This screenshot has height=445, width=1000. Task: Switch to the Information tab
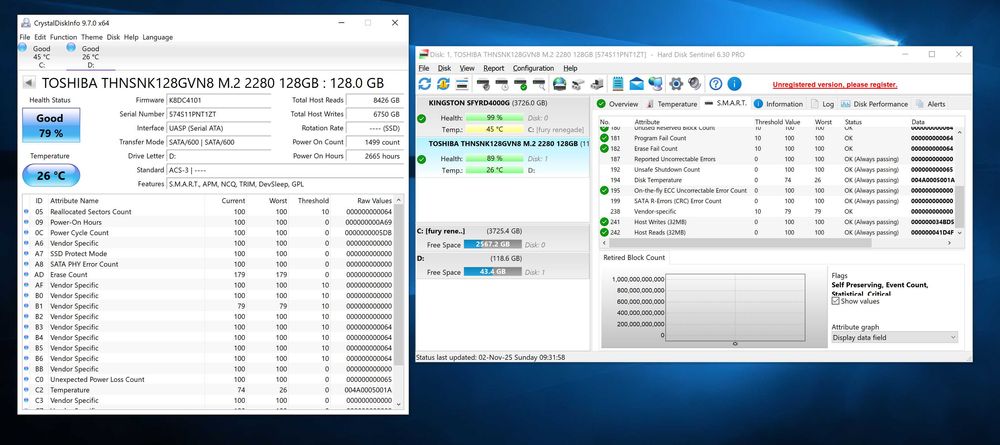778,104
